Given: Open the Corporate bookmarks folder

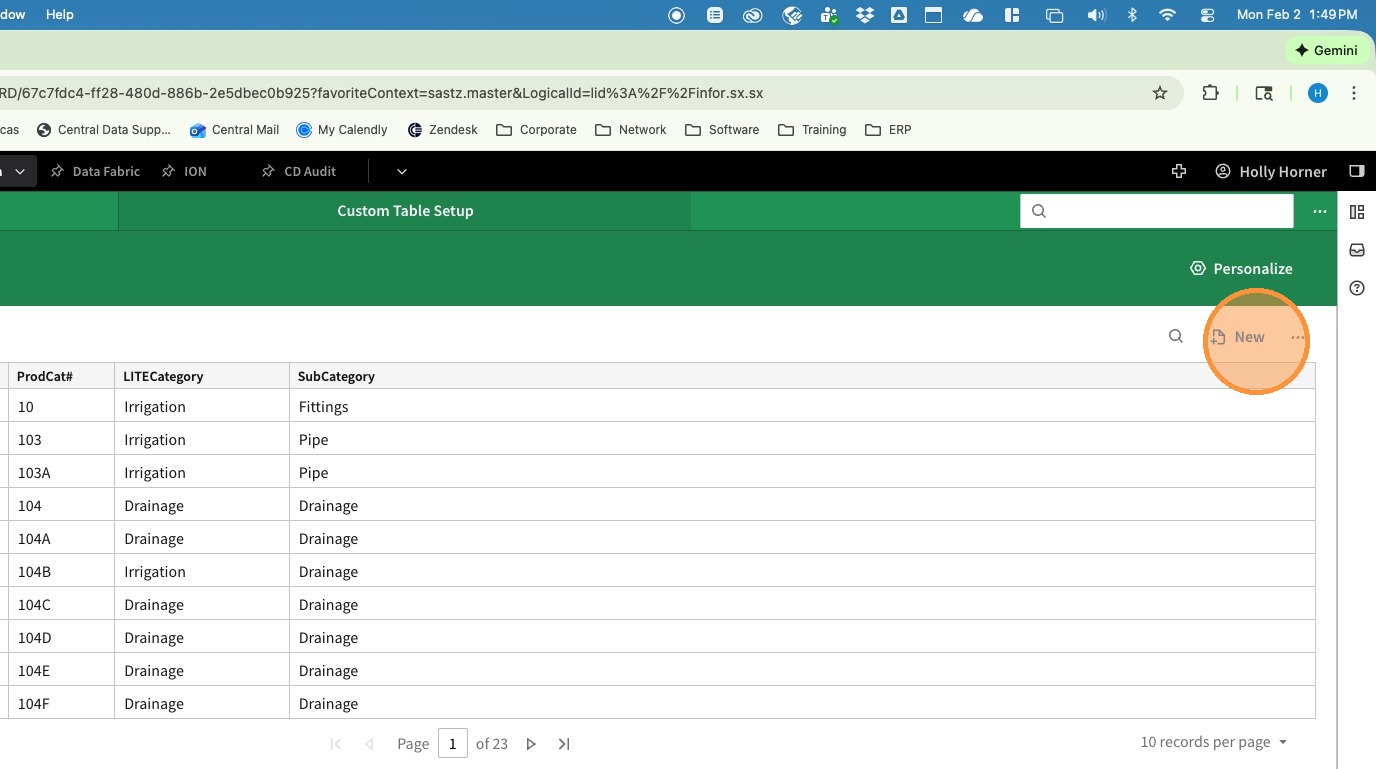Looking at the screenshot, I should point(536,130).
